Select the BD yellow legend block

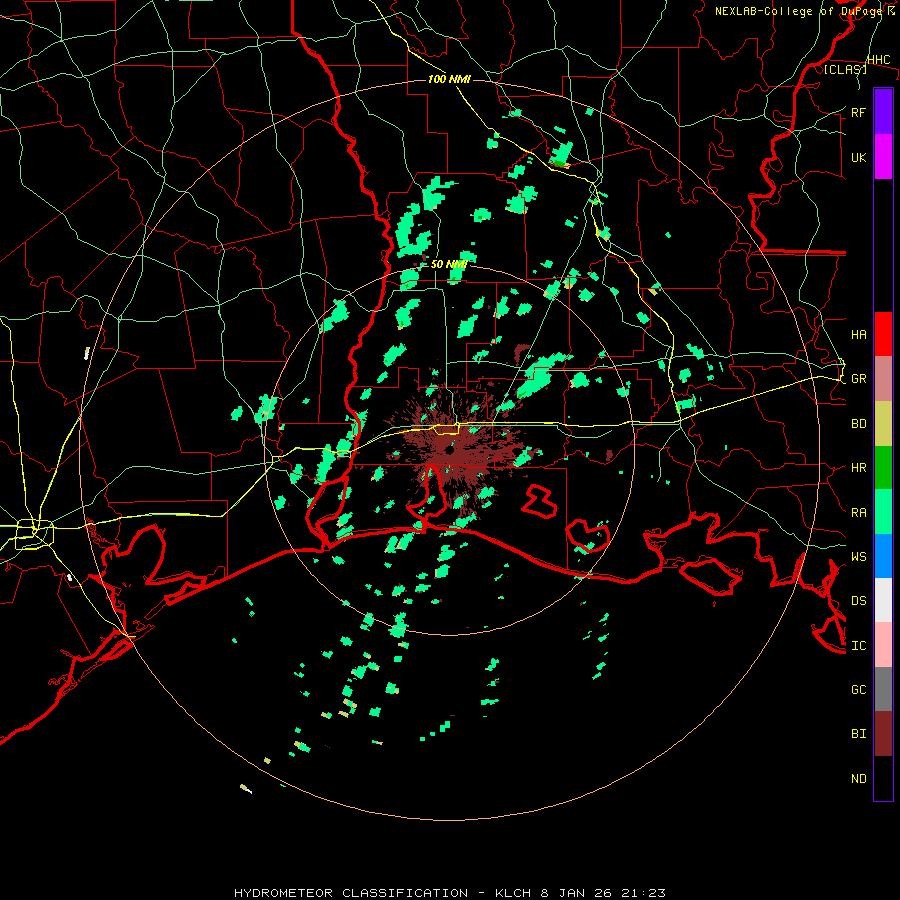pyautogui.click(x=883, y=424)
